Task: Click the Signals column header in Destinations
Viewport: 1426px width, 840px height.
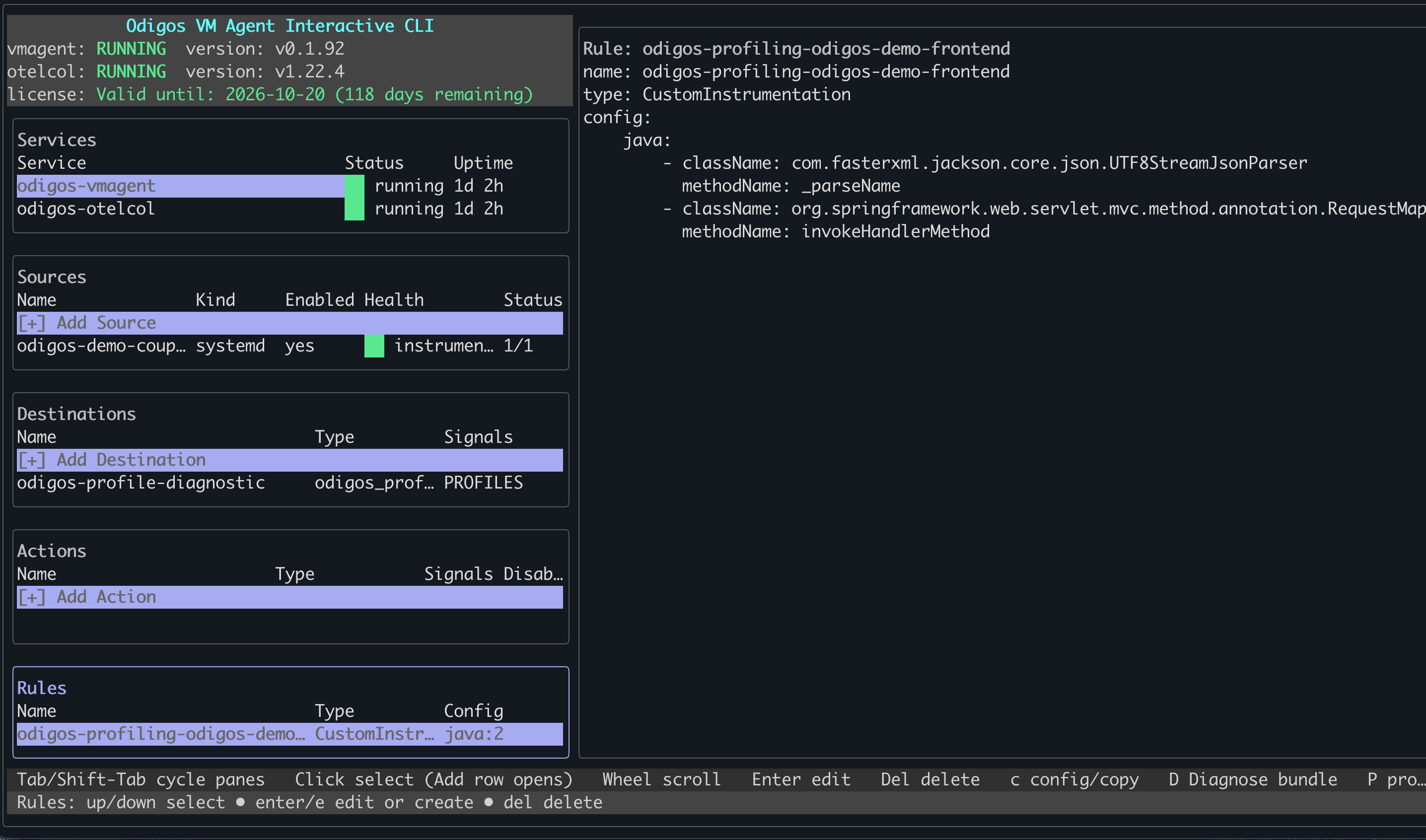Action: coord(478,437)
